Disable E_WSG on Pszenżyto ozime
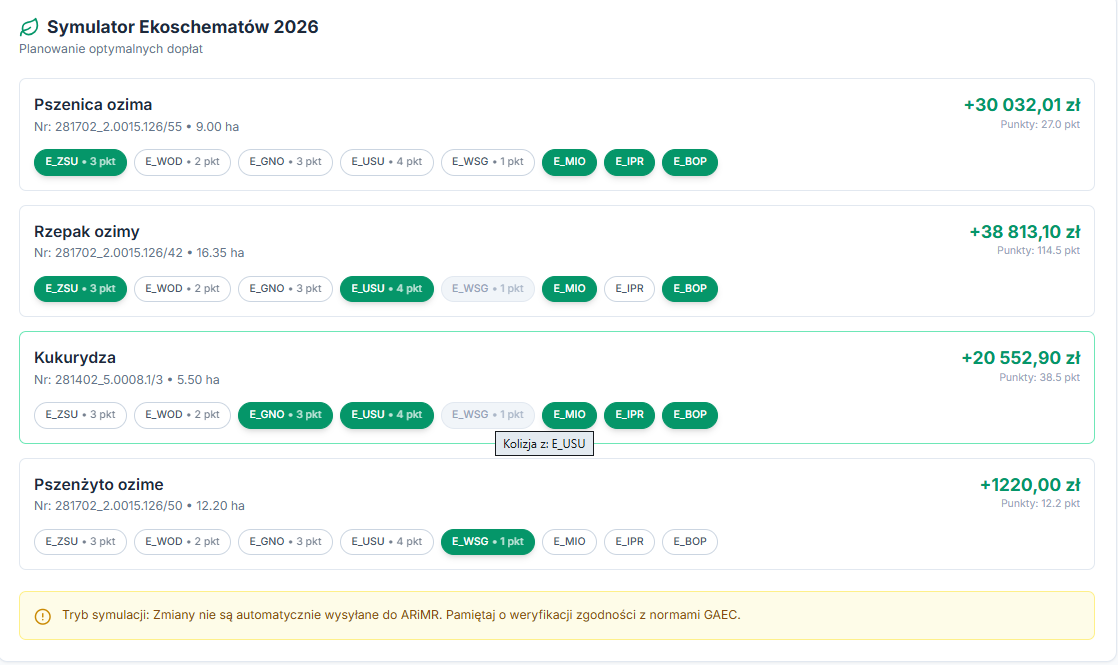The height and width of the screenshot is (665, 1118). [x=487, y=542]
